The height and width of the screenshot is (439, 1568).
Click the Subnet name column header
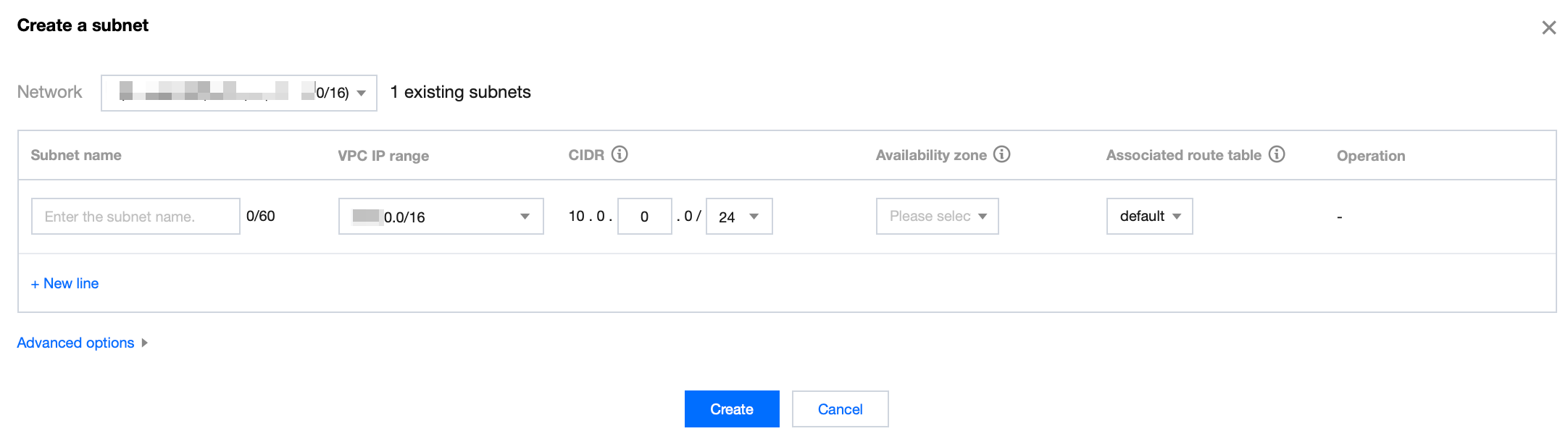[x=76, y=155]
